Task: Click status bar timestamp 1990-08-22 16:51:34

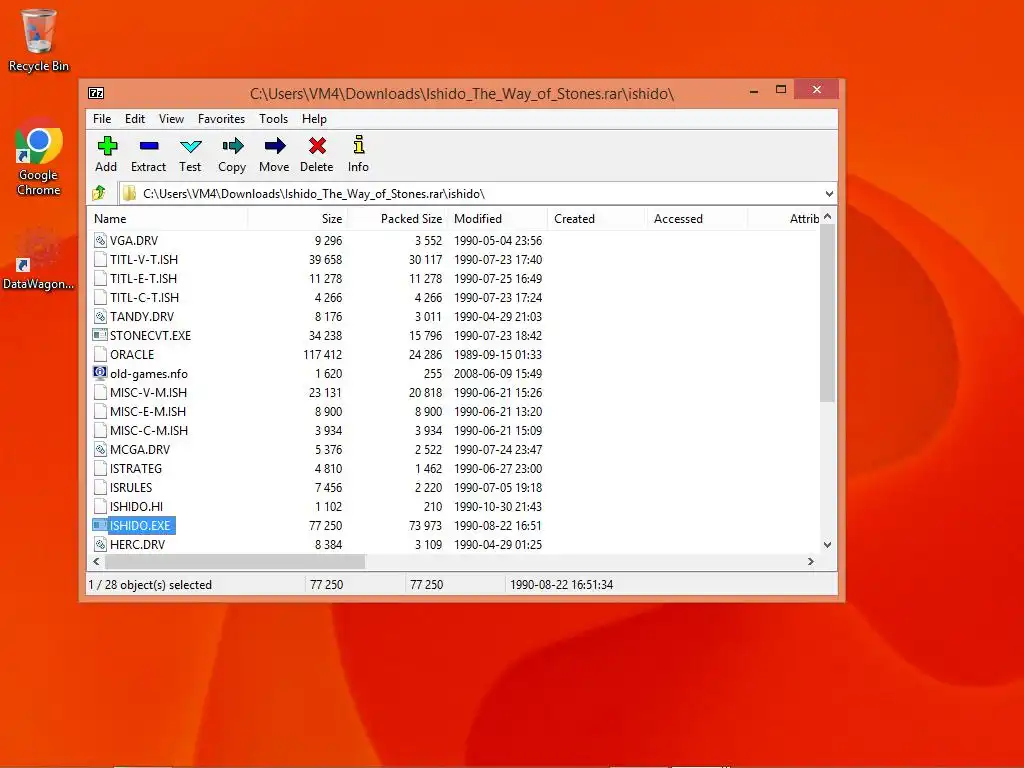Action: pyautogui.click(x=562, y=584)
